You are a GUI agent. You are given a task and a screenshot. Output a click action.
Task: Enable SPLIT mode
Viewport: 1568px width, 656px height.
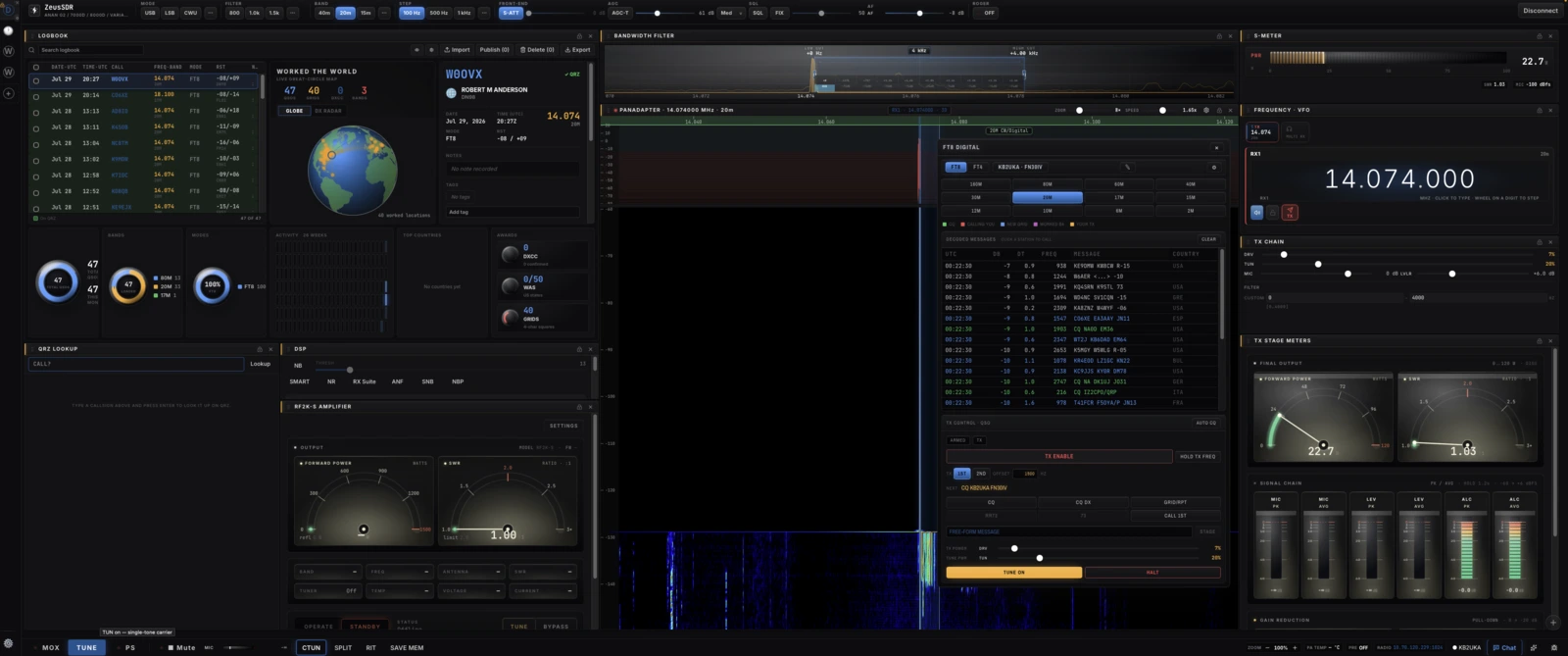click(343, 647)
